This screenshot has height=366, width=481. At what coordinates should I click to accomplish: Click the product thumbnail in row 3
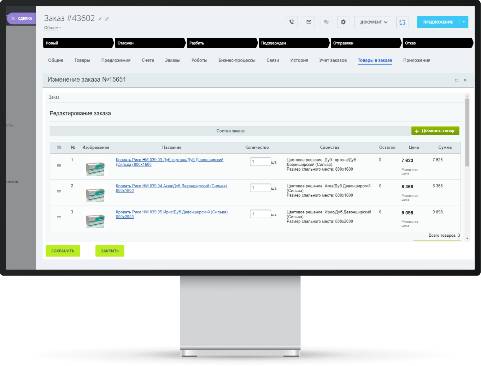click(95, 221)
